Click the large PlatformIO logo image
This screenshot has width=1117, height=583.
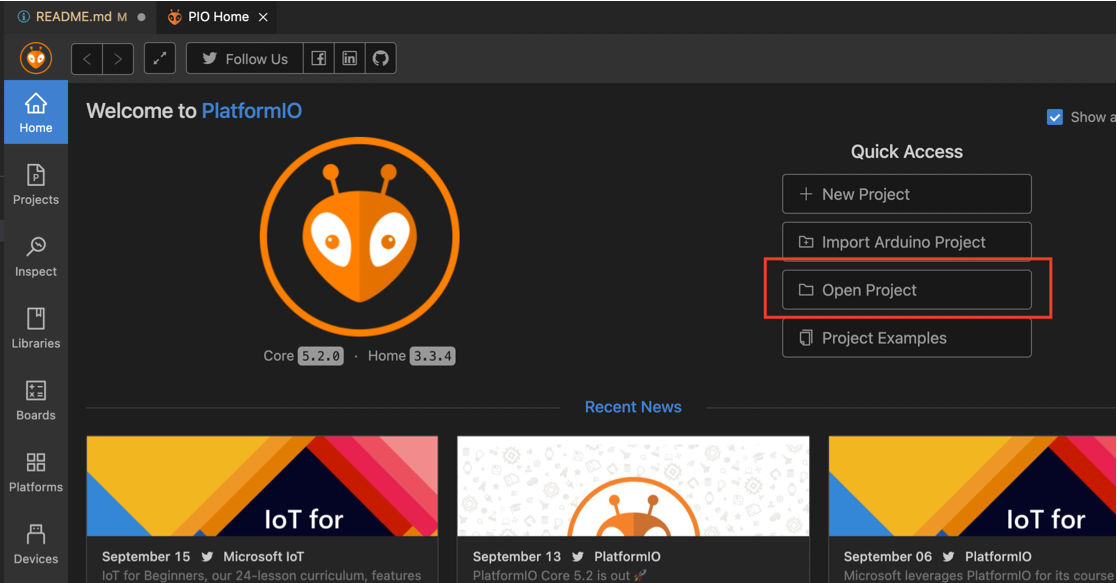click(x=360, y=237)
